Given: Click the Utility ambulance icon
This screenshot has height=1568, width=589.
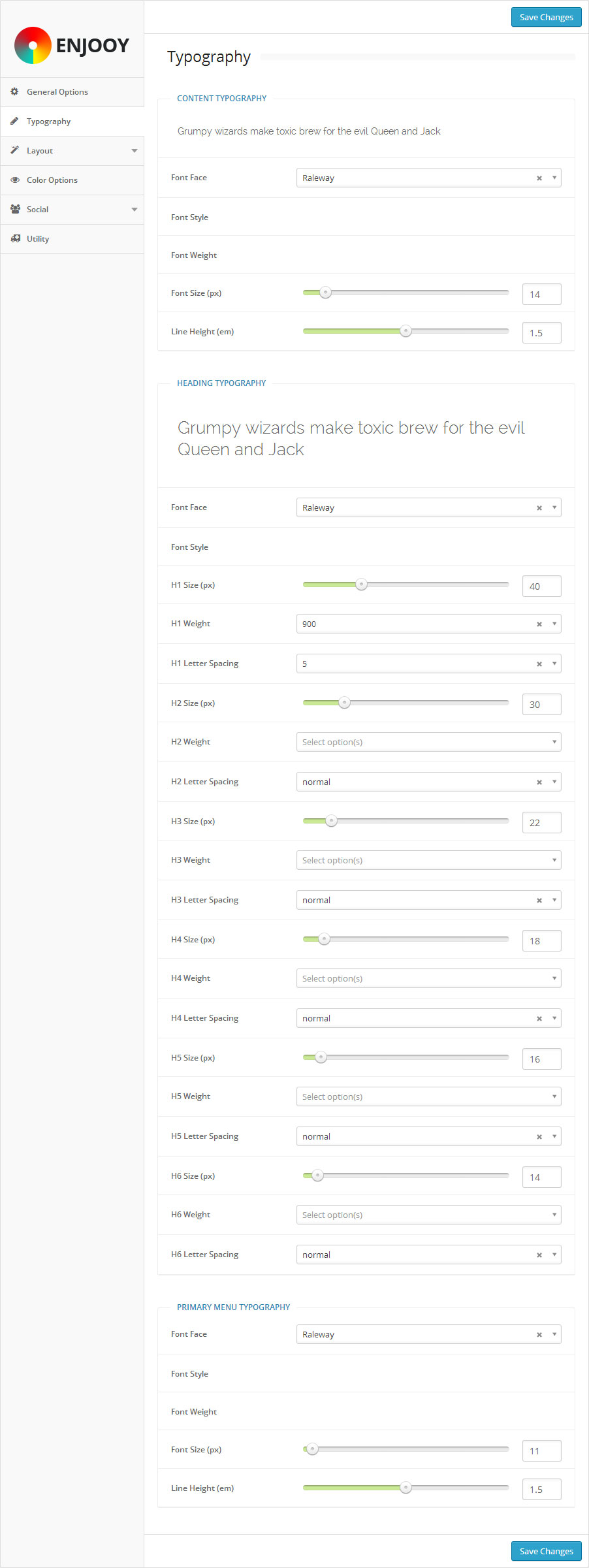Looking at the screenshot, I should tap(14, 238).
